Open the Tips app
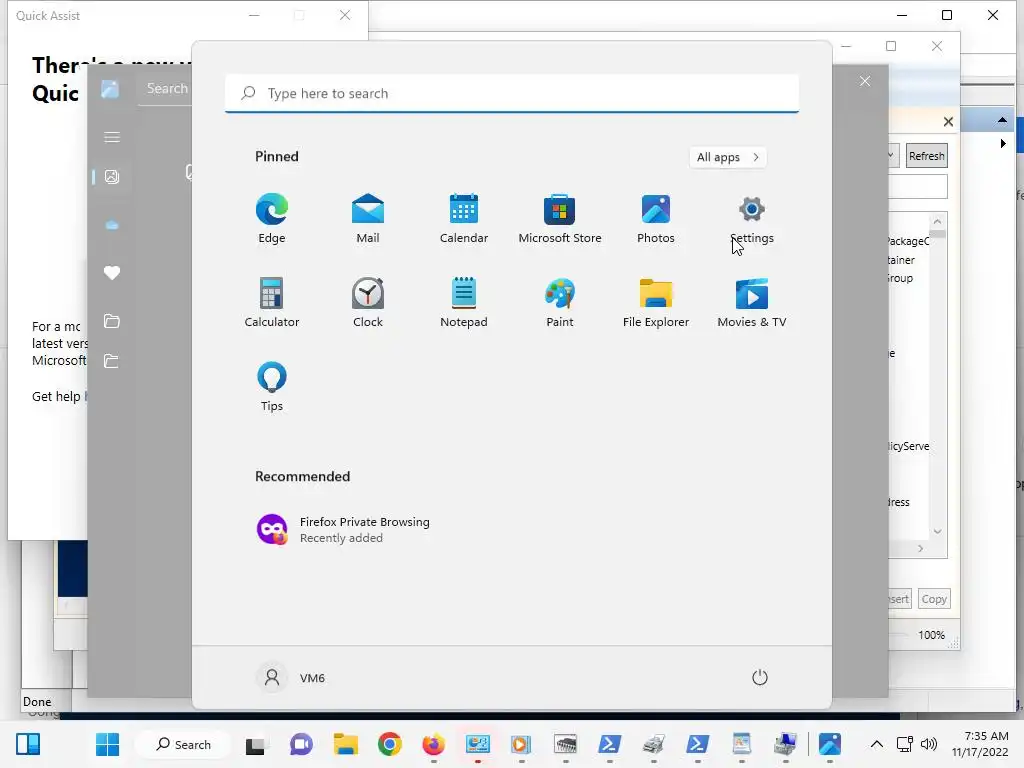 point(272,386)
